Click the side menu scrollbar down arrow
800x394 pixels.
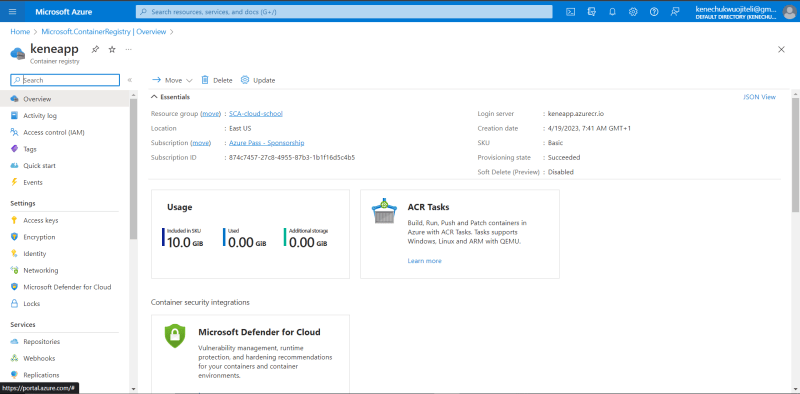tap(134, 388)
